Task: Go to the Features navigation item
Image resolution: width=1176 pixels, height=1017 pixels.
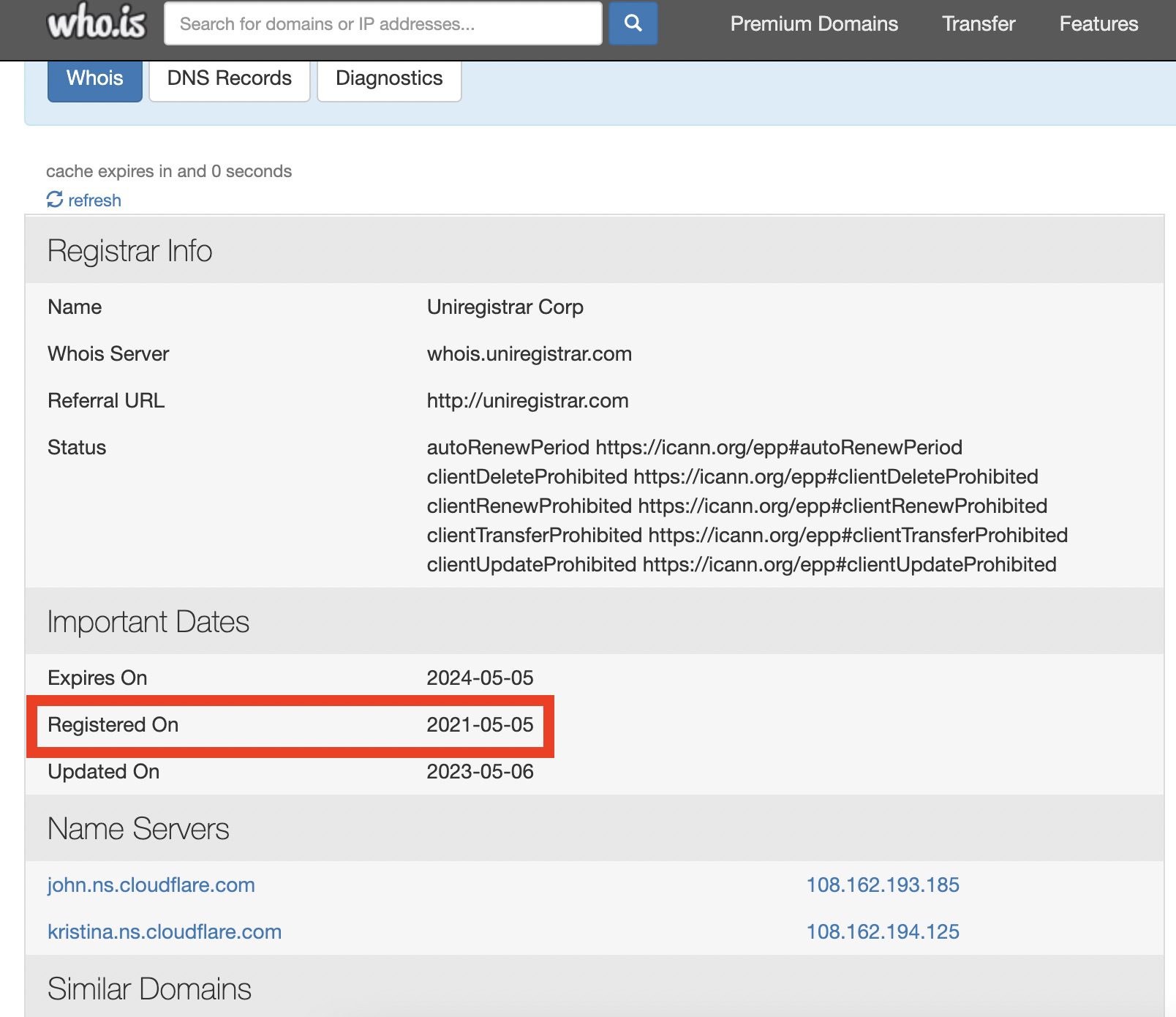Action: coord(1098,24)
